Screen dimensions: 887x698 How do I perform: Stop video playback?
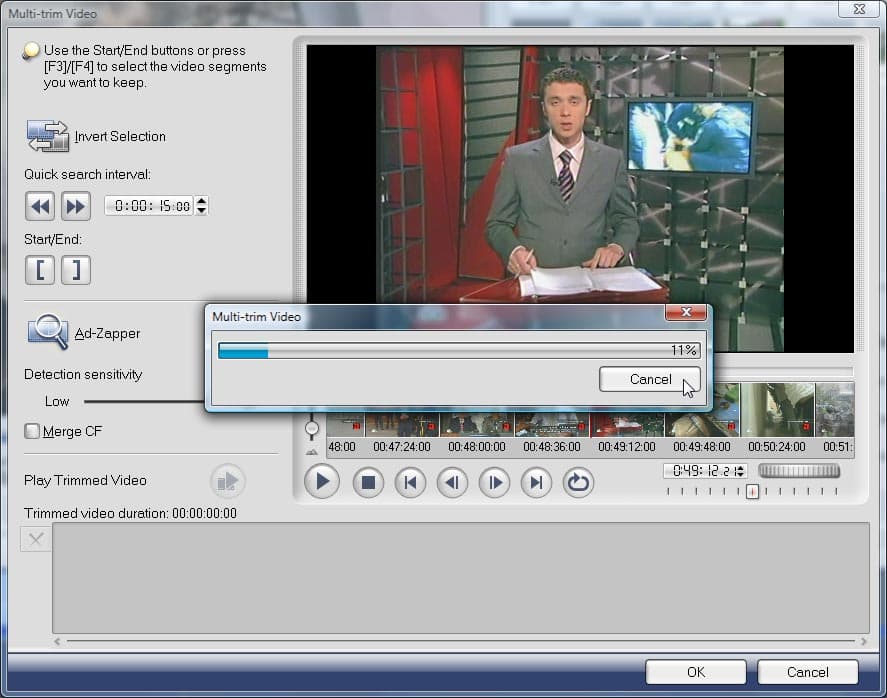[x=368, y=482]
